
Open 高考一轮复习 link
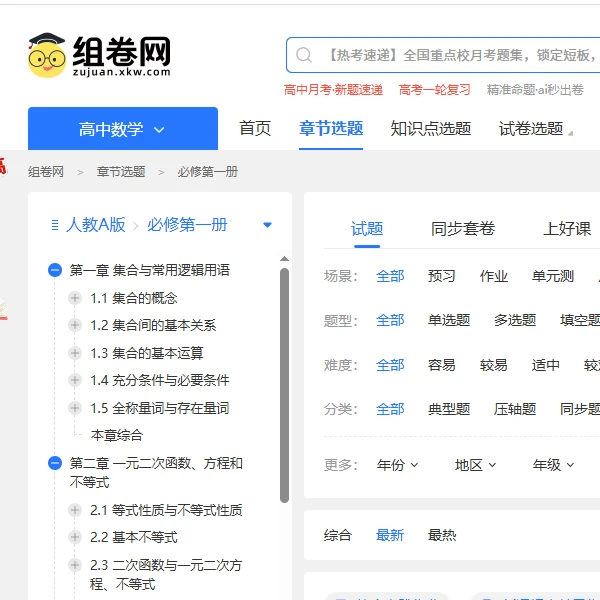click(434, 90)
